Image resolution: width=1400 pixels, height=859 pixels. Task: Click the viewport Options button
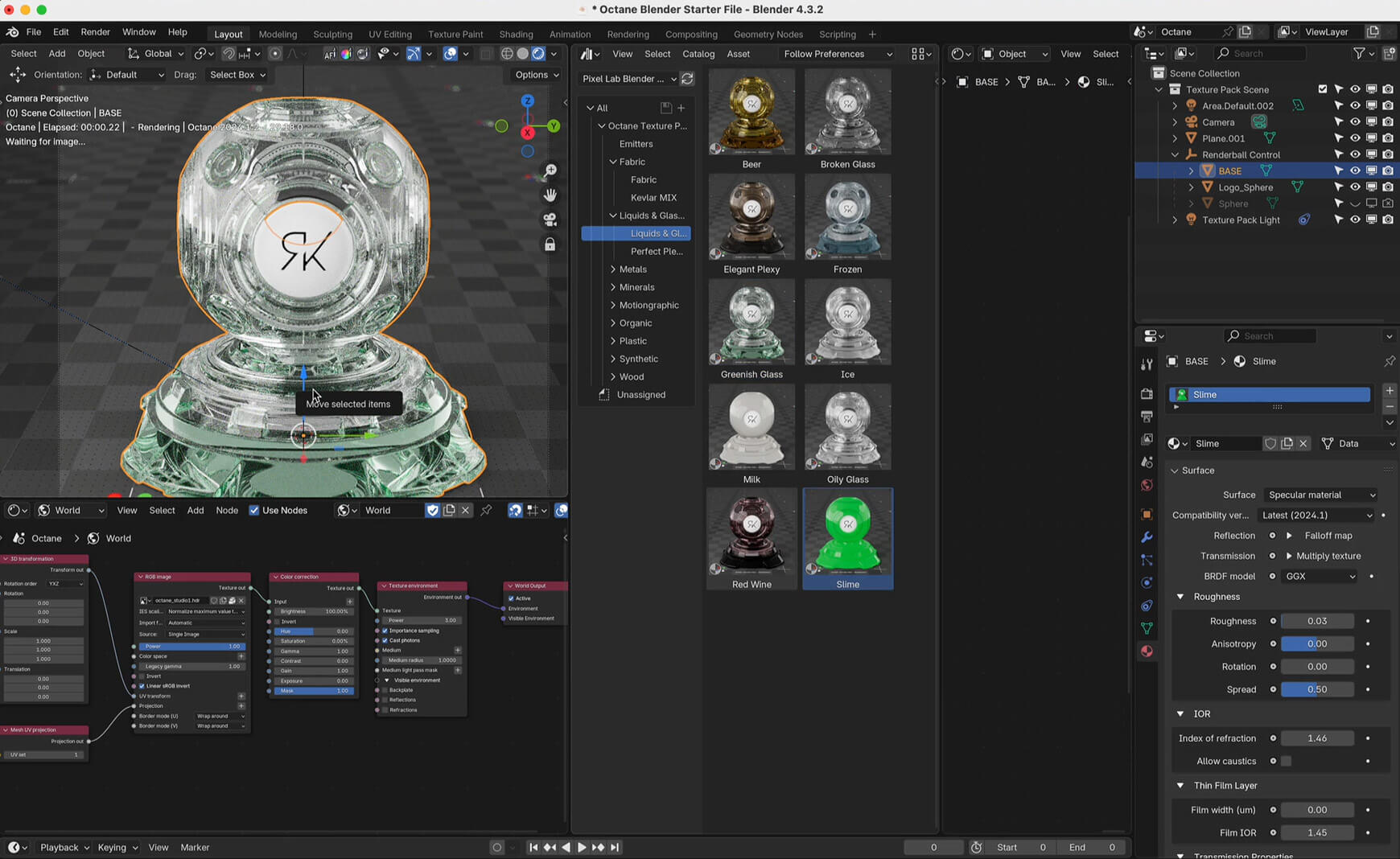click(537, 75)
